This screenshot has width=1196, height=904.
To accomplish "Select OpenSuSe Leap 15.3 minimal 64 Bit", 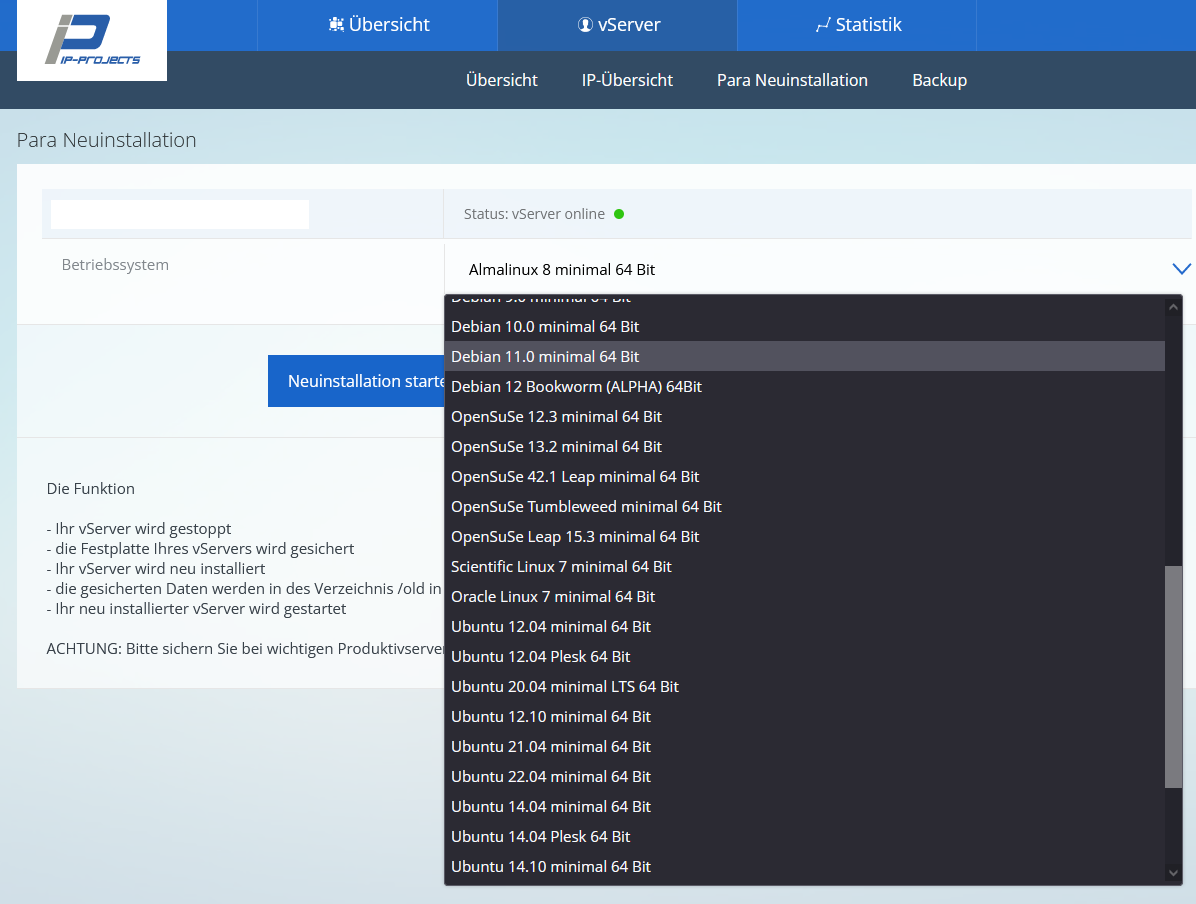I will click(804, 536).
